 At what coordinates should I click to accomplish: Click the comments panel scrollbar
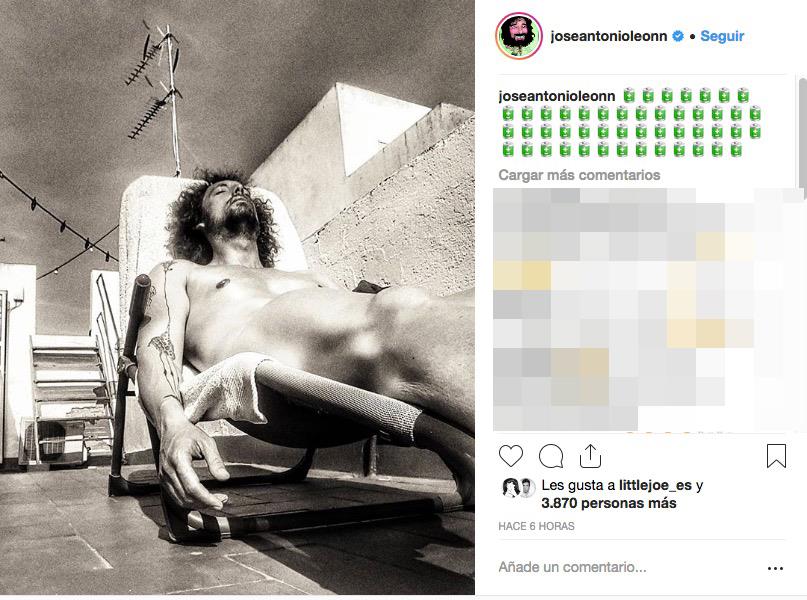tap(803, 134)
